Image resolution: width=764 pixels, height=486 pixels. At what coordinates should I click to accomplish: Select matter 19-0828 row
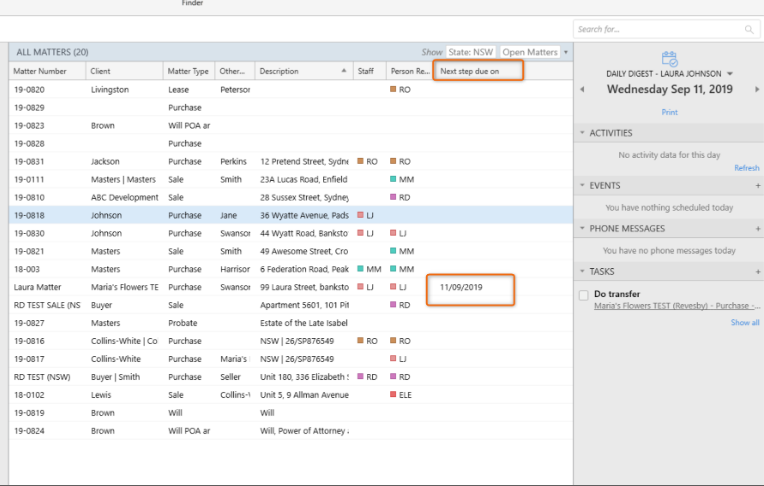tap(290, 144)
